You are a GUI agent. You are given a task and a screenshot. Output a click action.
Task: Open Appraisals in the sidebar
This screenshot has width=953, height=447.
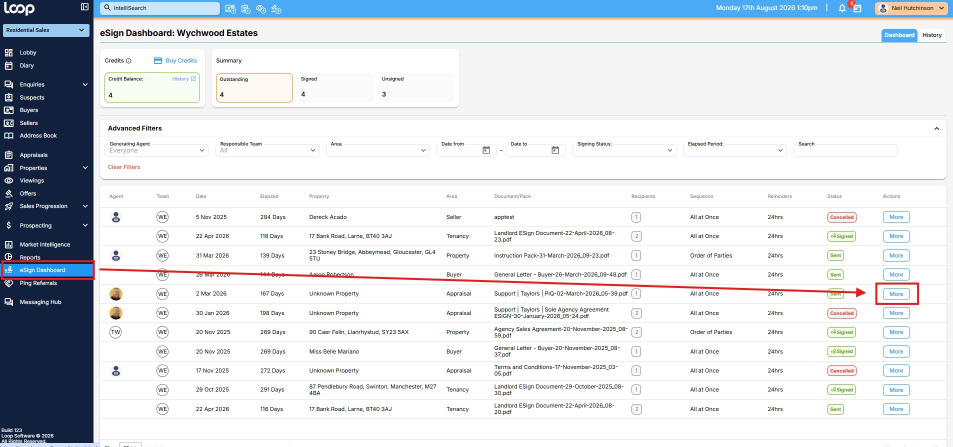tap(33, 155)
